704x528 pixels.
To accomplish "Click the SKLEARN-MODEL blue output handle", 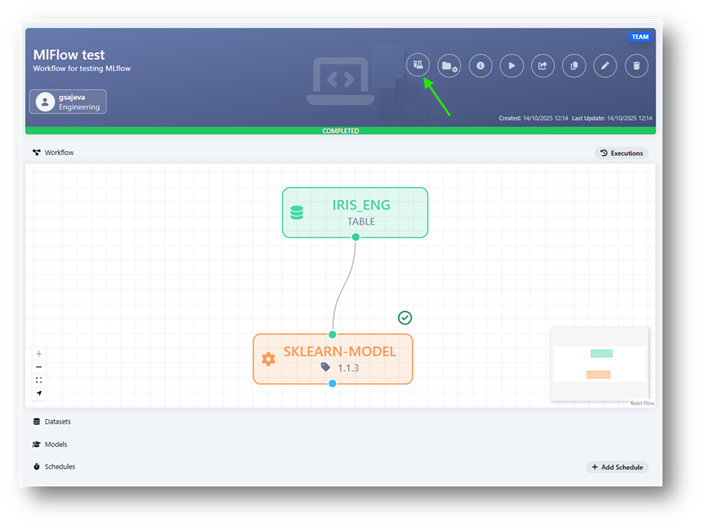I will pyautogui.click(x=332, y=383).
